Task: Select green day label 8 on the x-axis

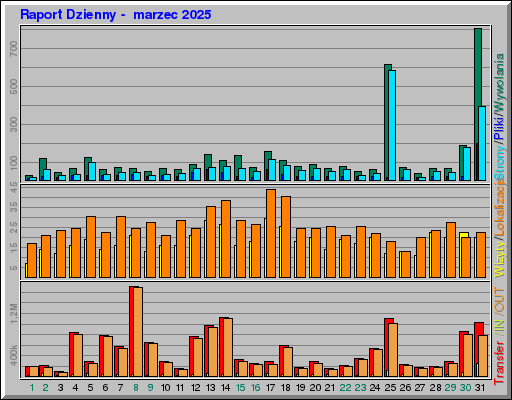Action: click(136, 388)
